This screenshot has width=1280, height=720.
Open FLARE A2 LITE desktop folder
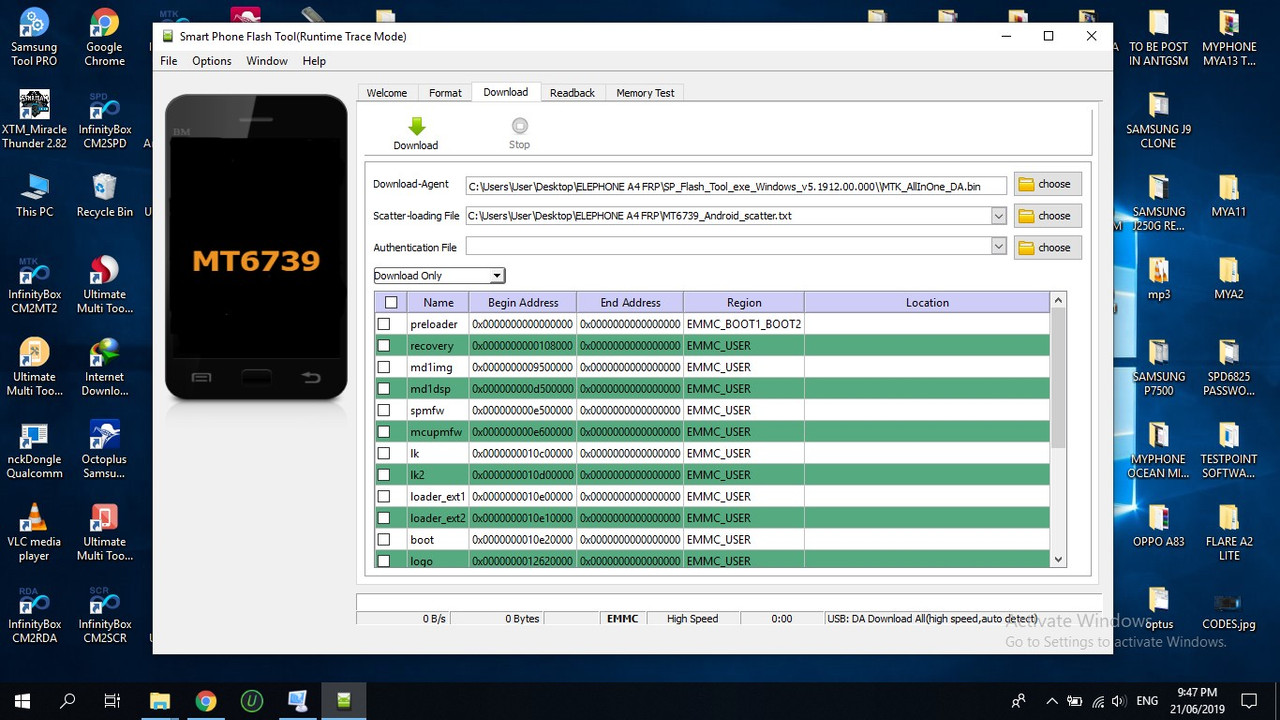point(1228,533)
